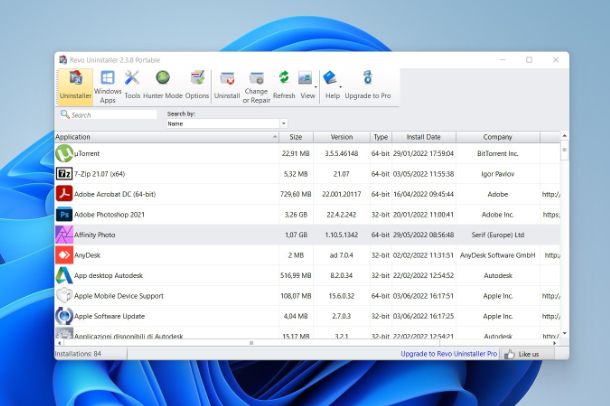The image size is (610, 406).
Task: Click the Adobe Acrobat DC icon
Action: tap(64, 194)
